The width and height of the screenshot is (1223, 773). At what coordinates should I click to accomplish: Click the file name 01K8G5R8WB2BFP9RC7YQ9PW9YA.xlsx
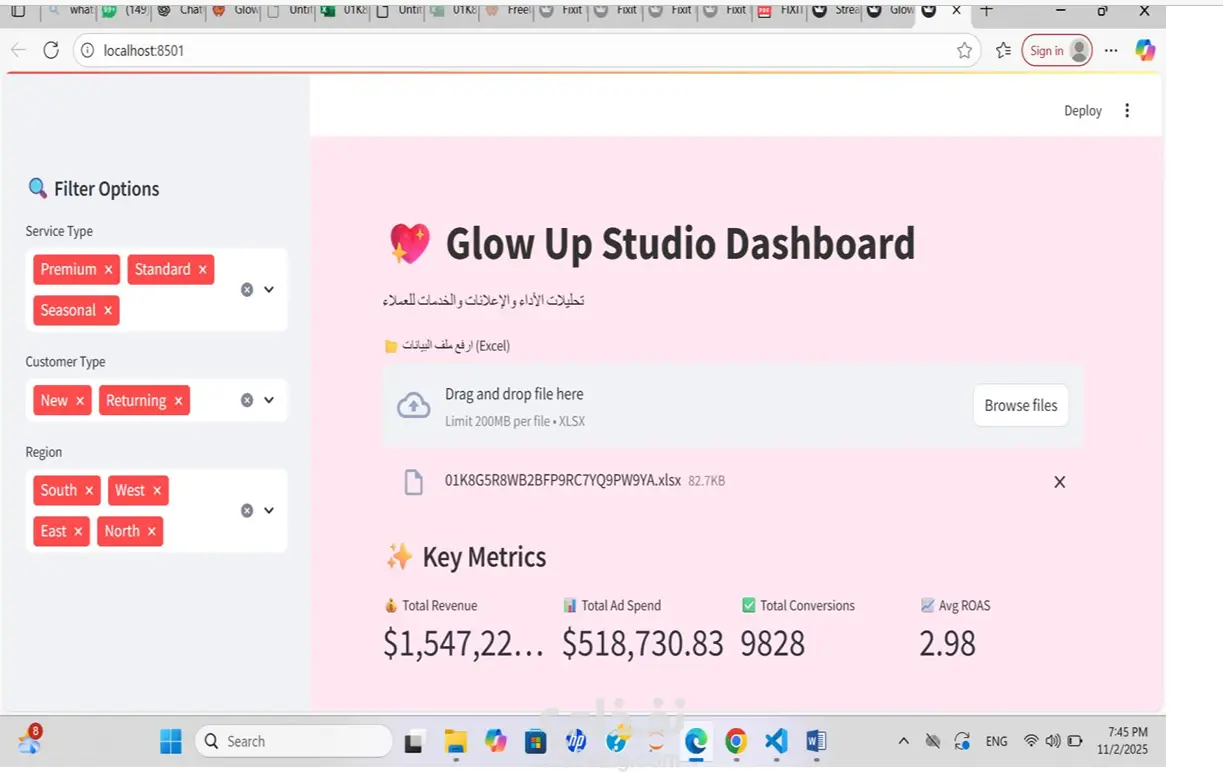[563, 481]
